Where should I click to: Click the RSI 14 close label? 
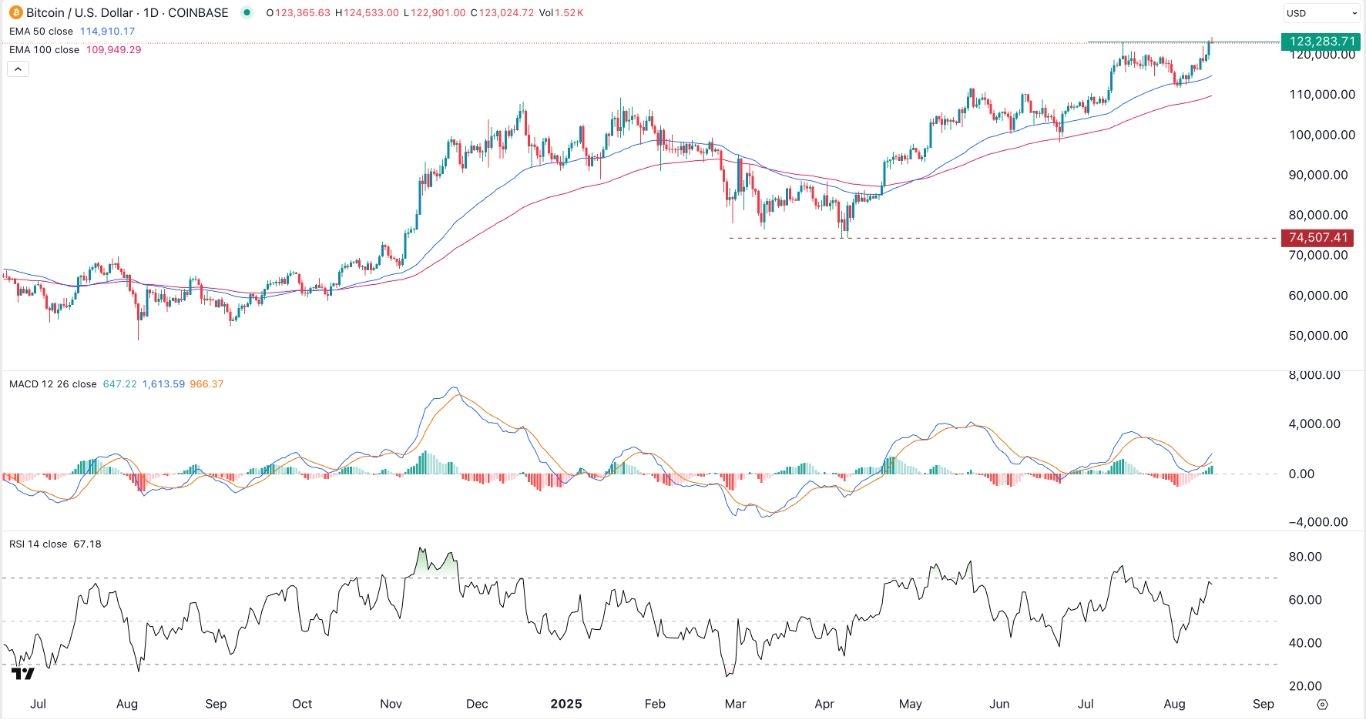point(38,544)
